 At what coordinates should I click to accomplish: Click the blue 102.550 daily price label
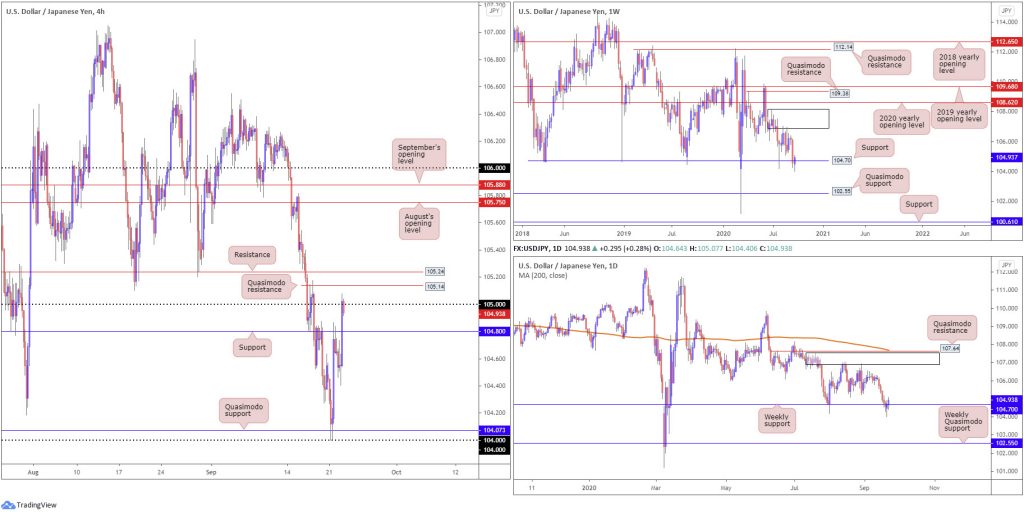pyautogui.click(x=1006, y=443)
